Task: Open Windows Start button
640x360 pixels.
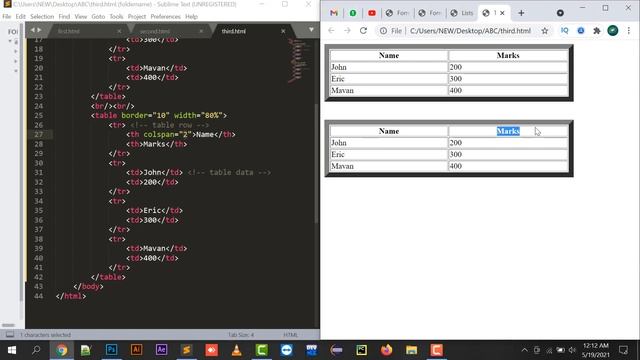Action: (x=12, y=350)
